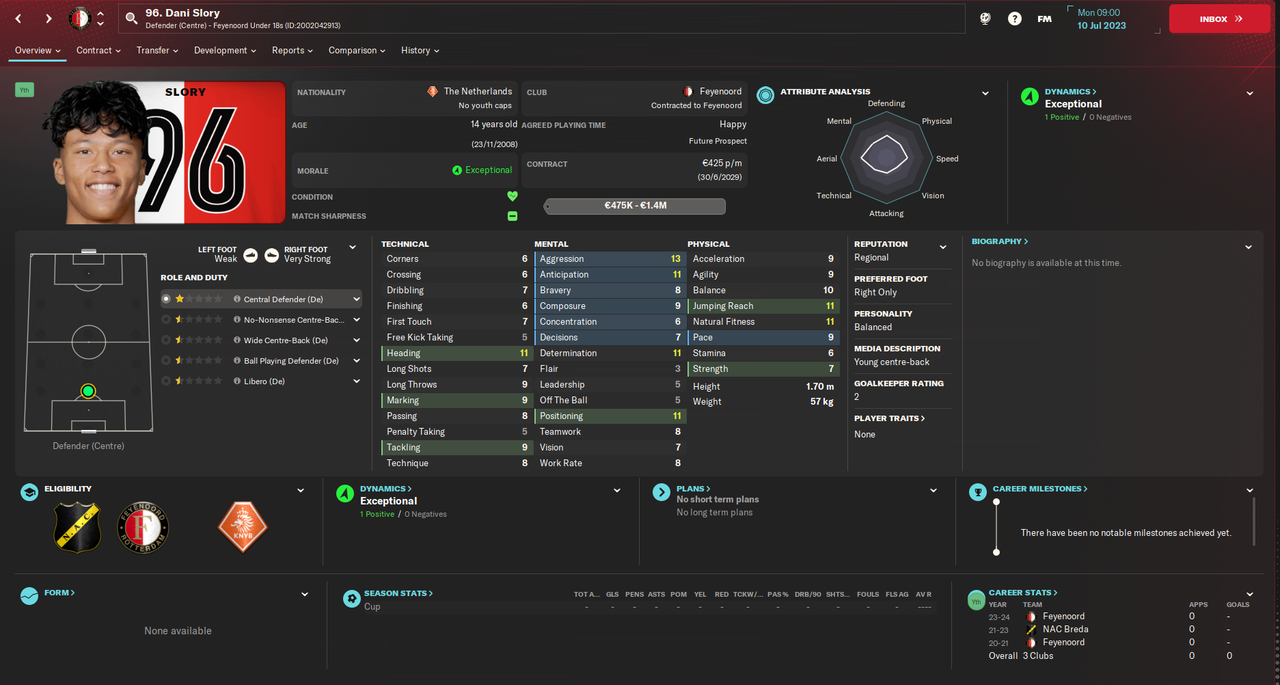Click the football tactics icon near help
The width and height of the screenshot is (1280, 685).
pos(985,18)
